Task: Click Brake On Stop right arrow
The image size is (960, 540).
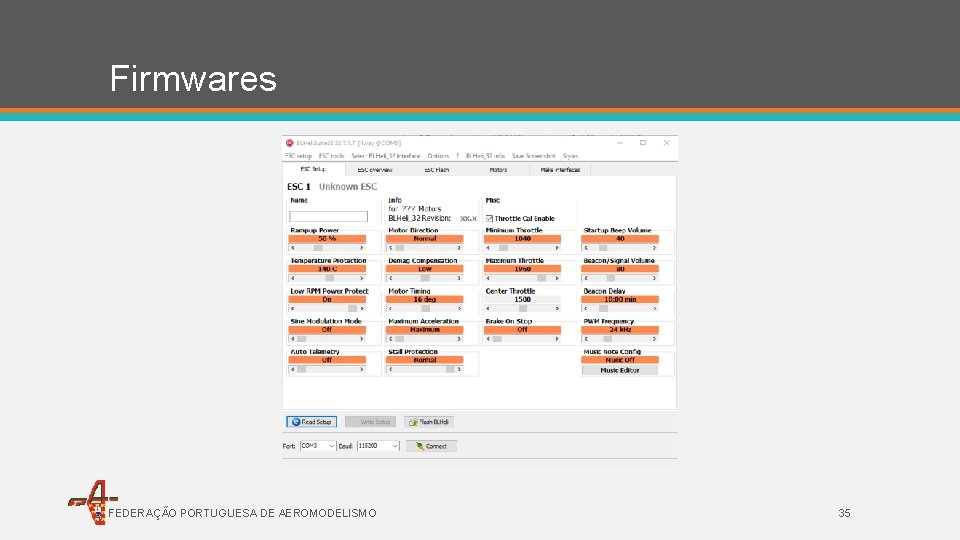Action: click(x=557, y=339)
